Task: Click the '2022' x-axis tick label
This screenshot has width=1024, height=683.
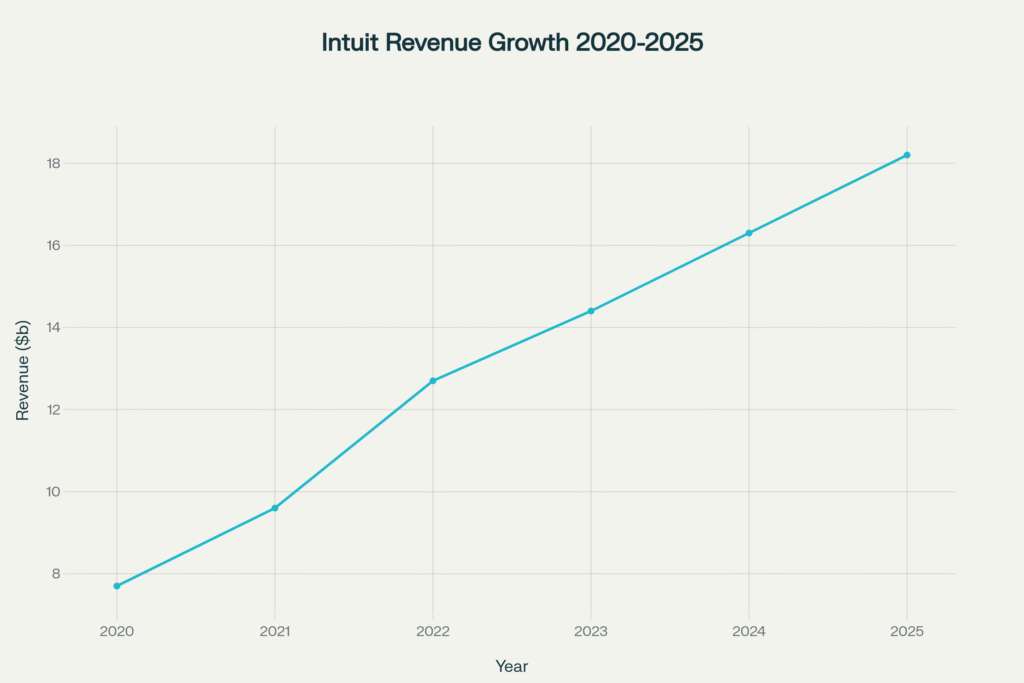Action: tap(433, 631)
